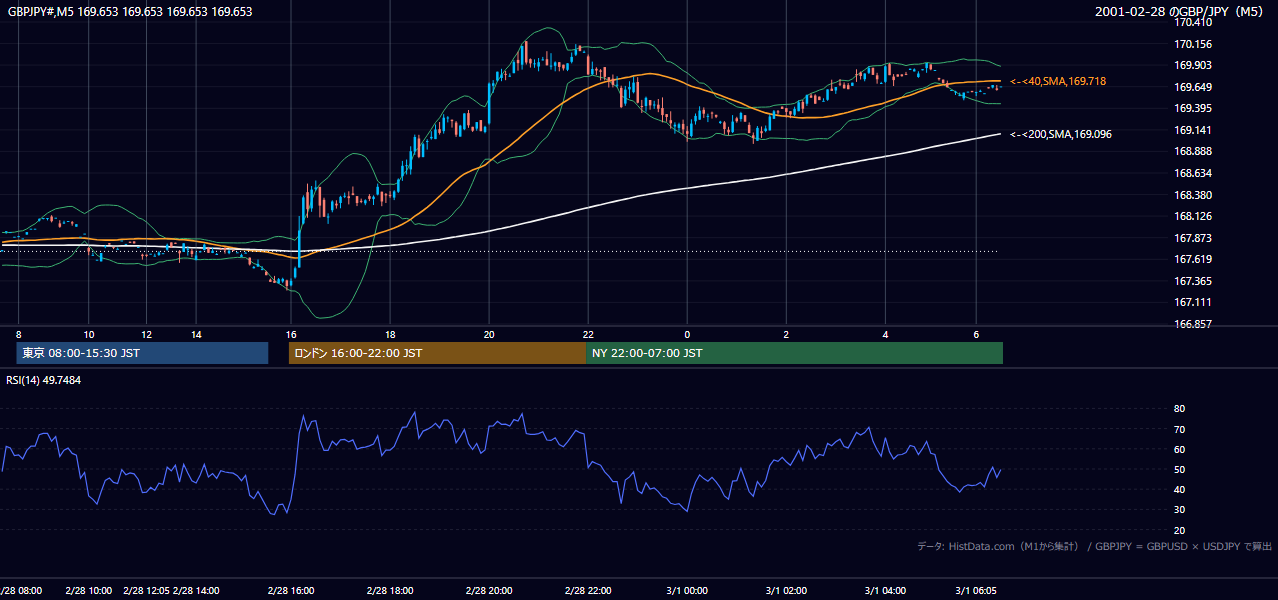Screen dimensions: 1278x600
Task: Click the 3/1 00:00 bottom timestamp
Action: coord(687,591)
